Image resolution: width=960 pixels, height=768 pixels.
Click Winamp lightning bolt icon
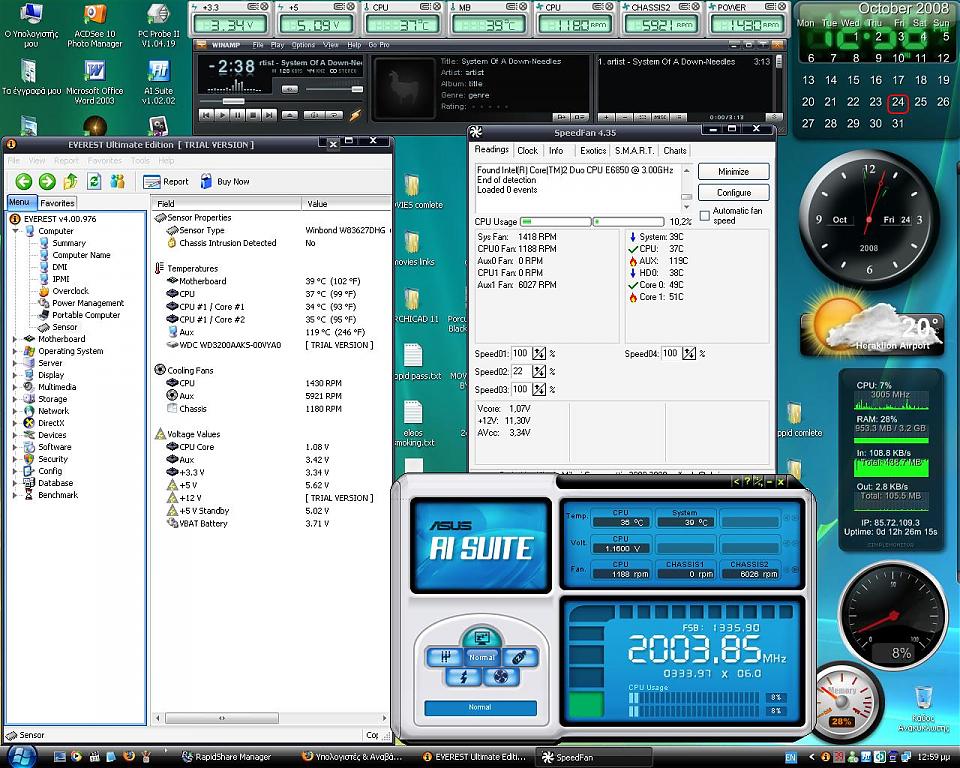pos(355,115)
